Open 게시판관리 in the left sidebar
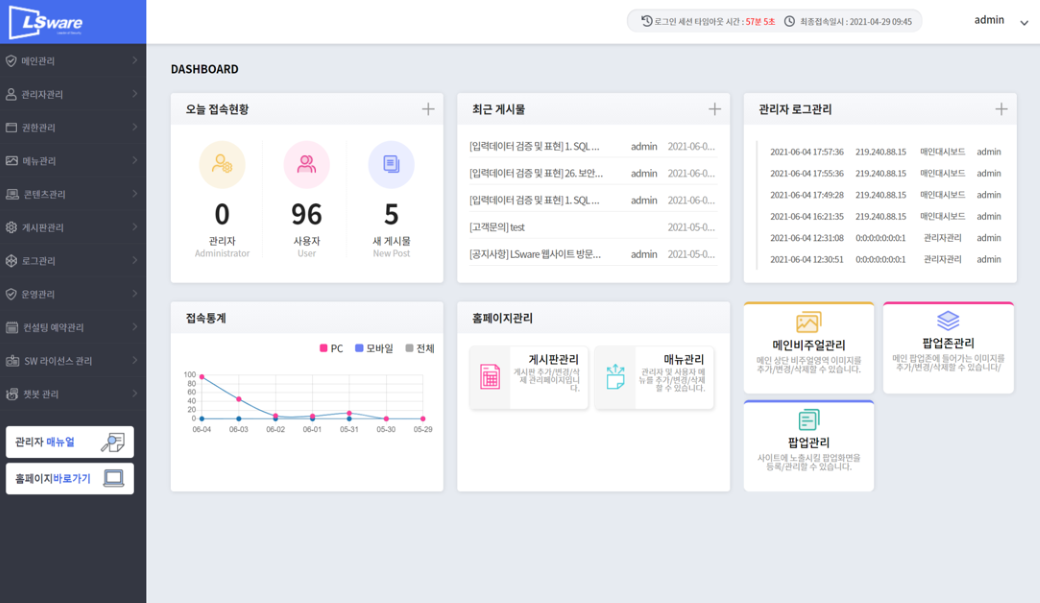The height and width of the screenshot is (603, 1040). point(72,228)
